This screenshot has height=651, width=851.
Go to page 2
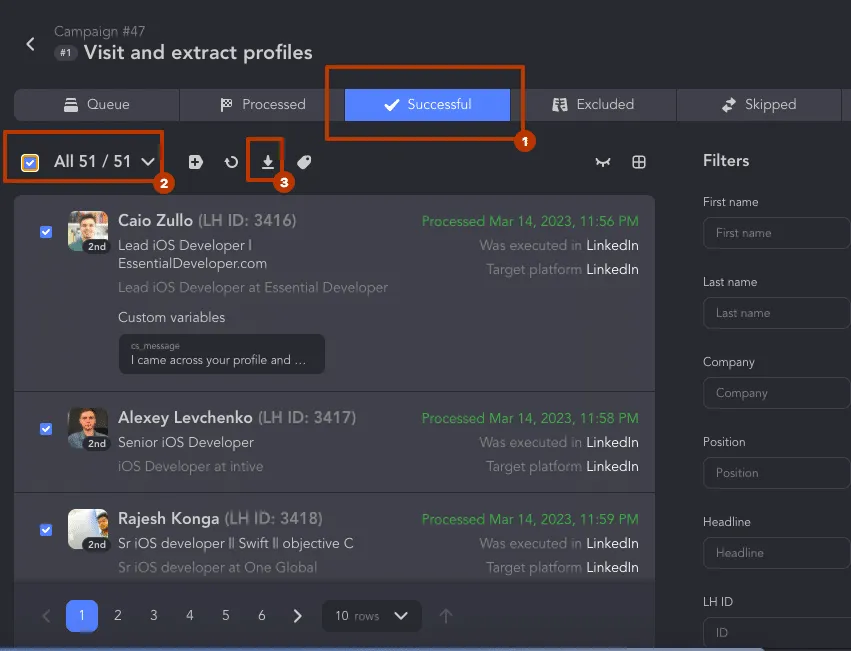pyautogui.click(x=118, y=615)
